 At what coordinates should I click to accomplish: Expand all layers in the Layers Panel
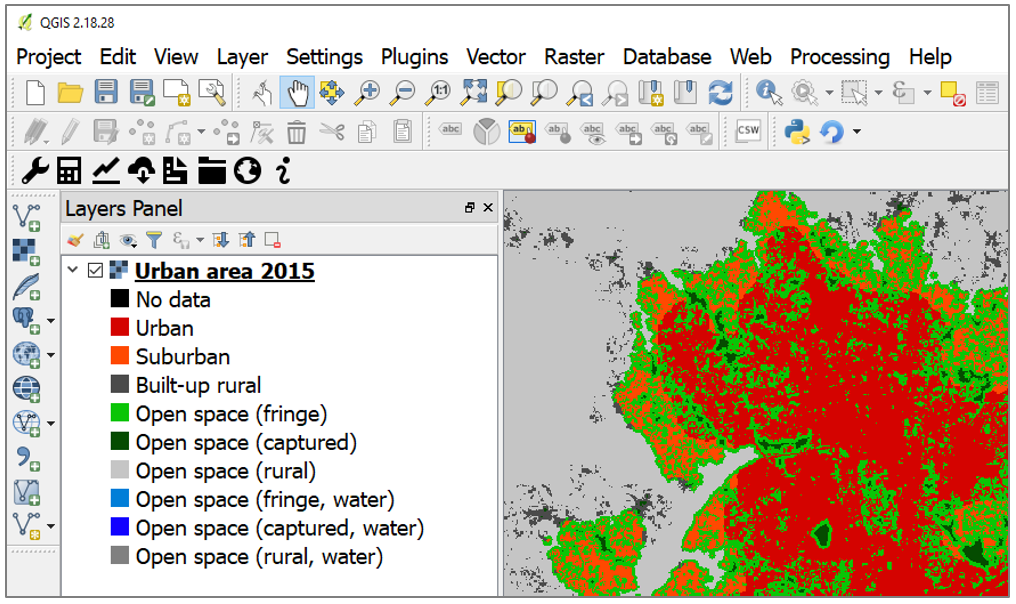222,240
